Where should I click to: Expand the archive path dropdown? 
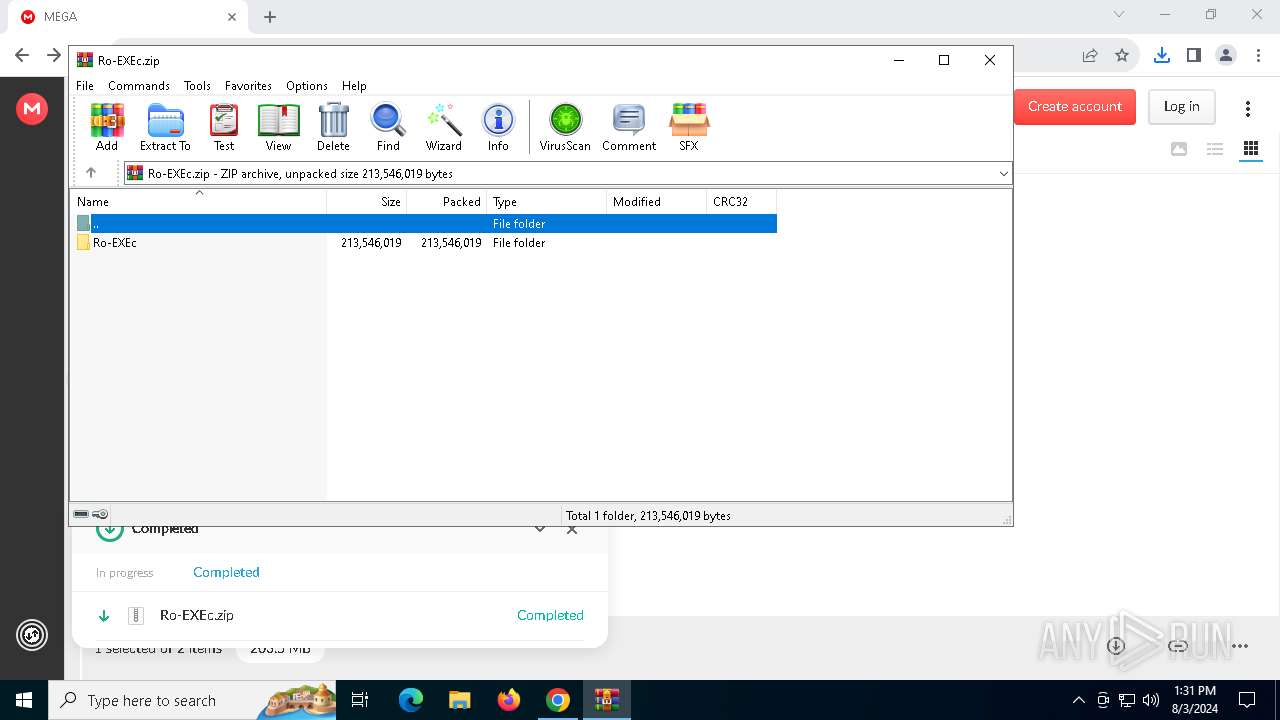click(1003, 173)
